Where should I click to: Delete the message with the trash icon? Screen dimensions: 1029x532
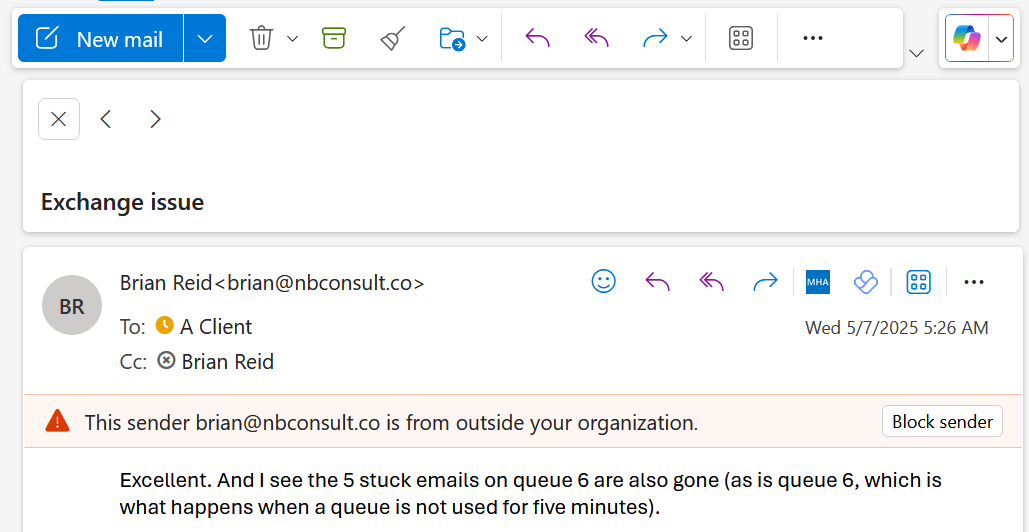(261, 38)
